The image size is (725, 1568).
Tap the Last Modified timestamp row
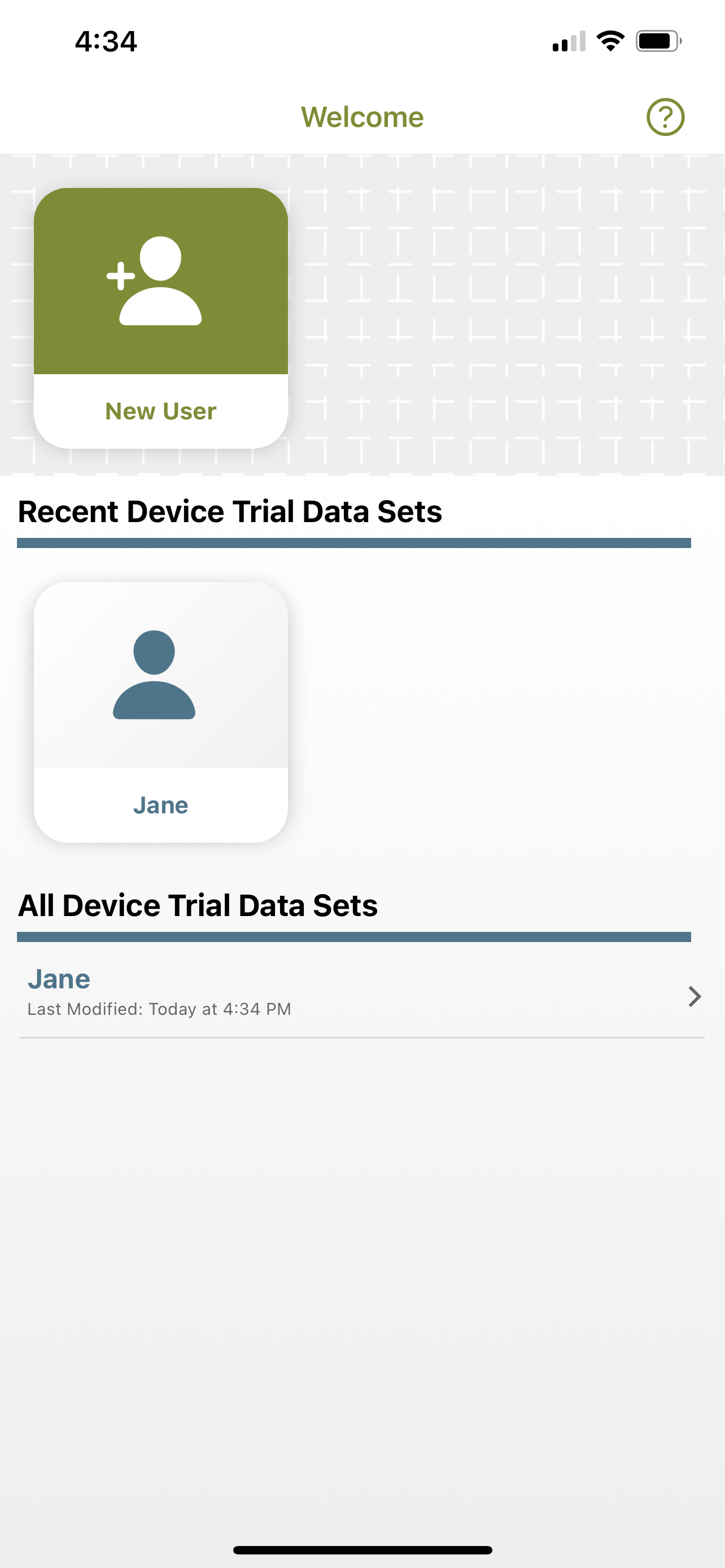pyautogui.click(x=160, y=1009)
